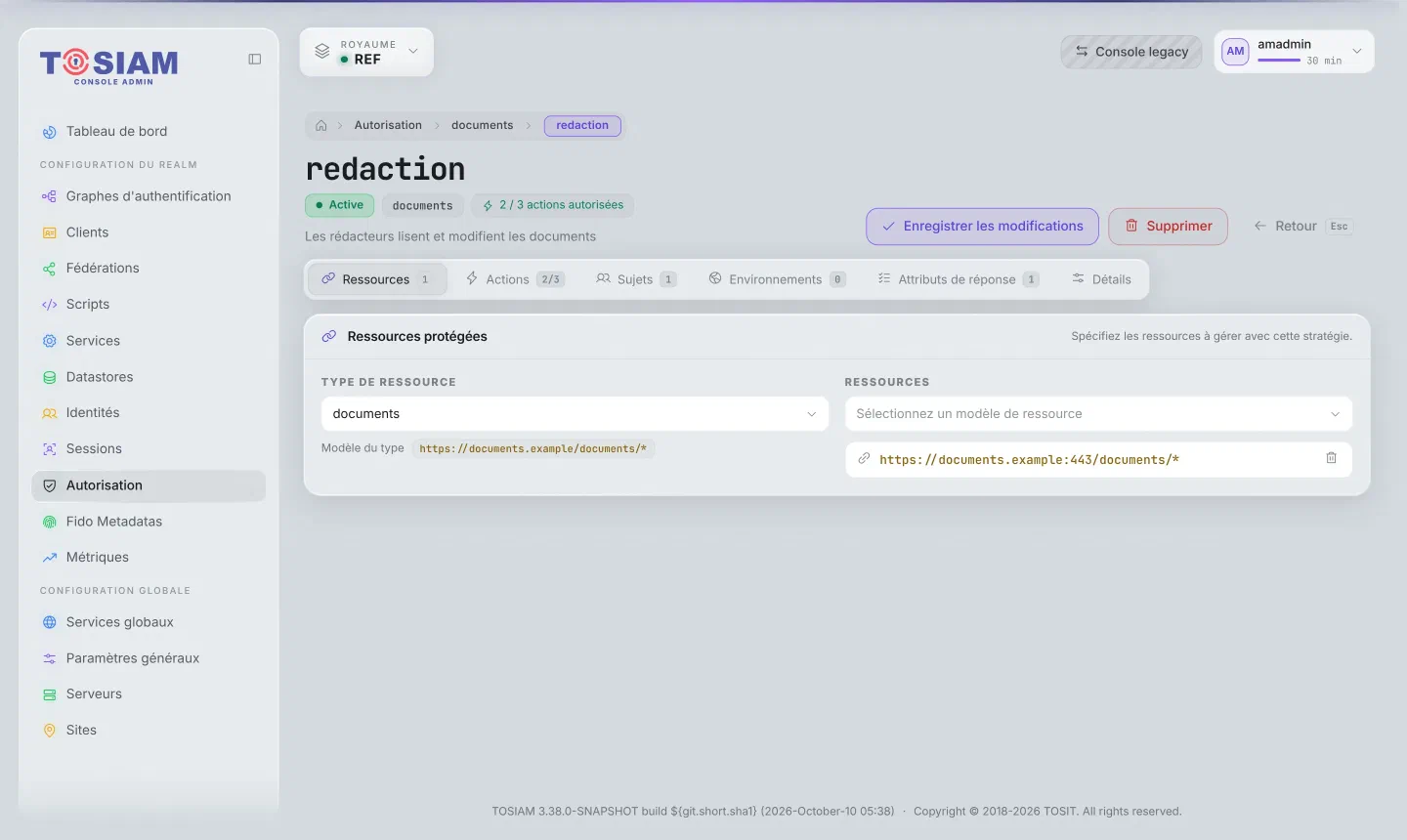Click the Tableau de bord icon
This screenshot has width=1407, height=840.
tap(50, 132)
